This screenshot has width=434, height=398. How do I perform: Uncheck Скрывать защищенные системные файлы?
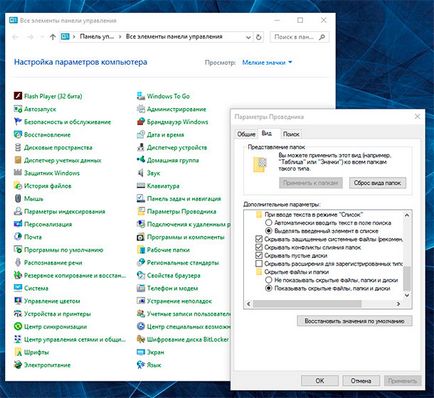(259, 239)
